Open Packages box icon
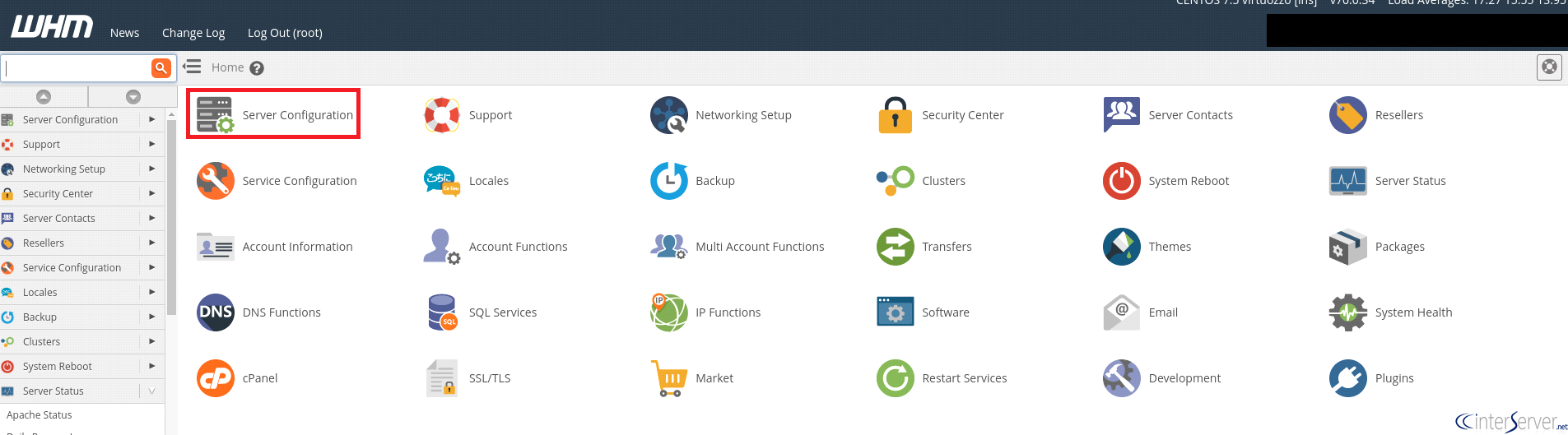1568x435 pixels. coord(1348,247)
